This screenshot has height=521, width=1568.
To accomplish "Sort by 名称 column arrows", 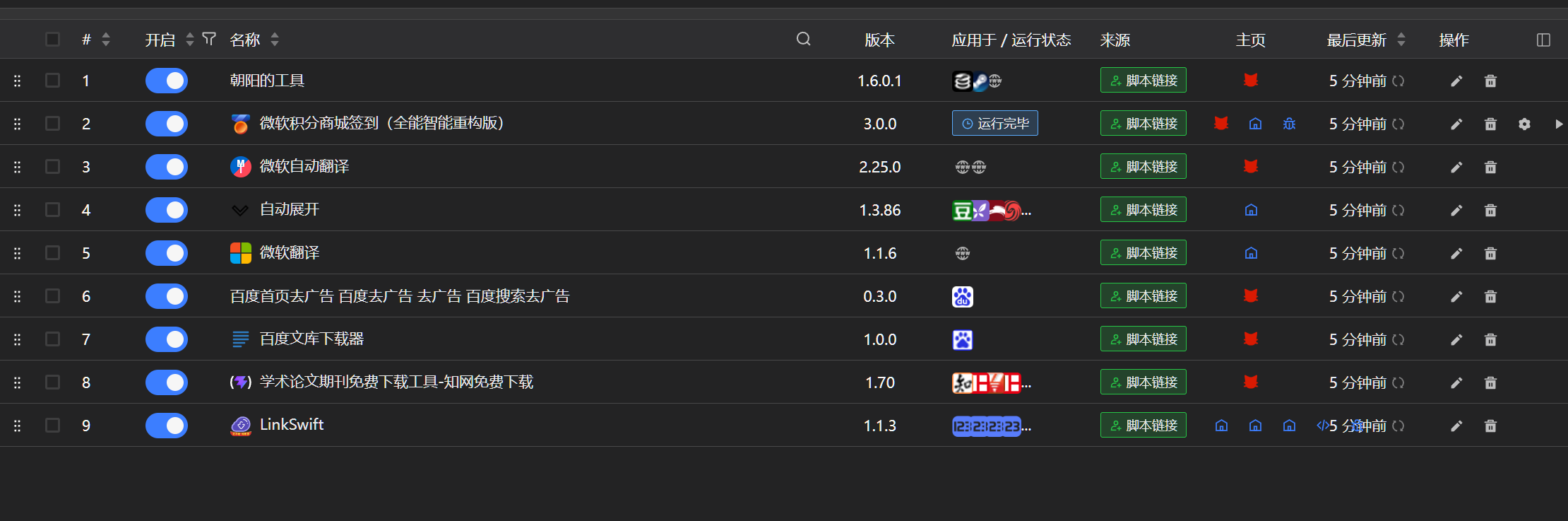I will [x=275, y=40].
